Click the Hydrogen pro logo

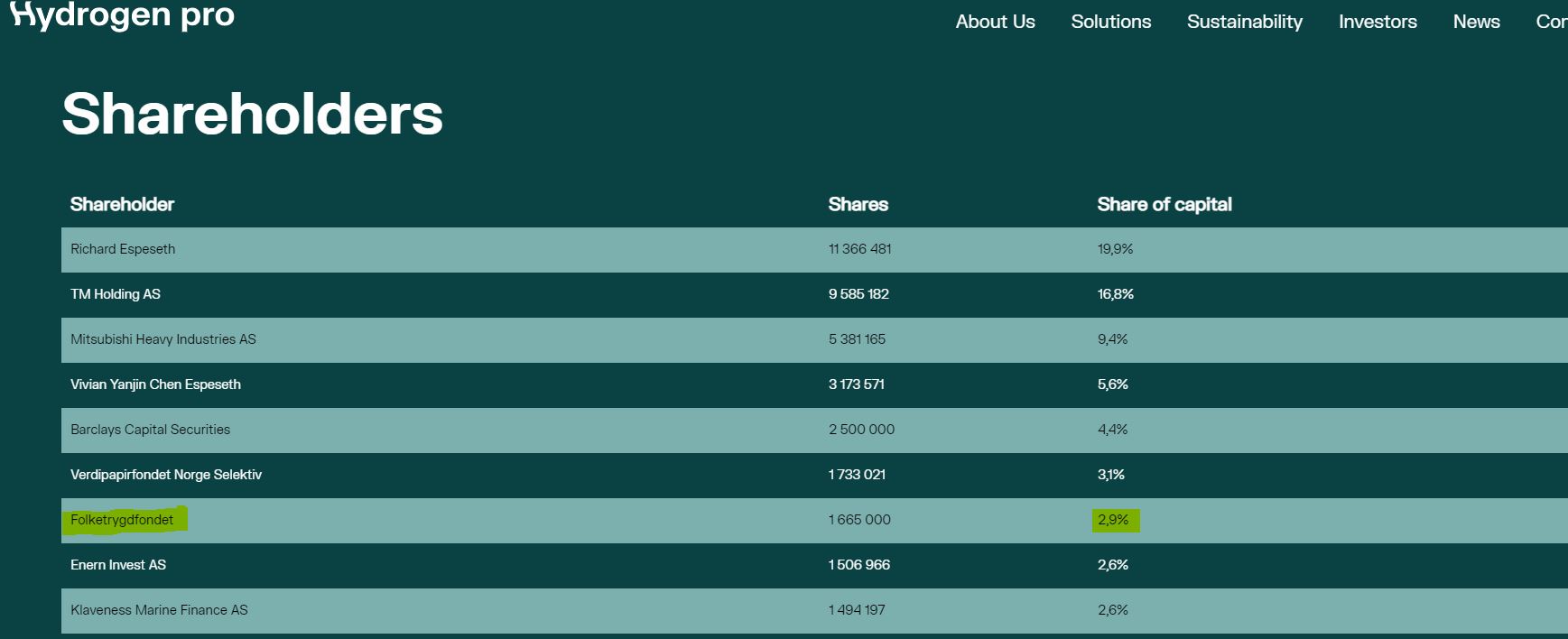click(x=122, y=15)
